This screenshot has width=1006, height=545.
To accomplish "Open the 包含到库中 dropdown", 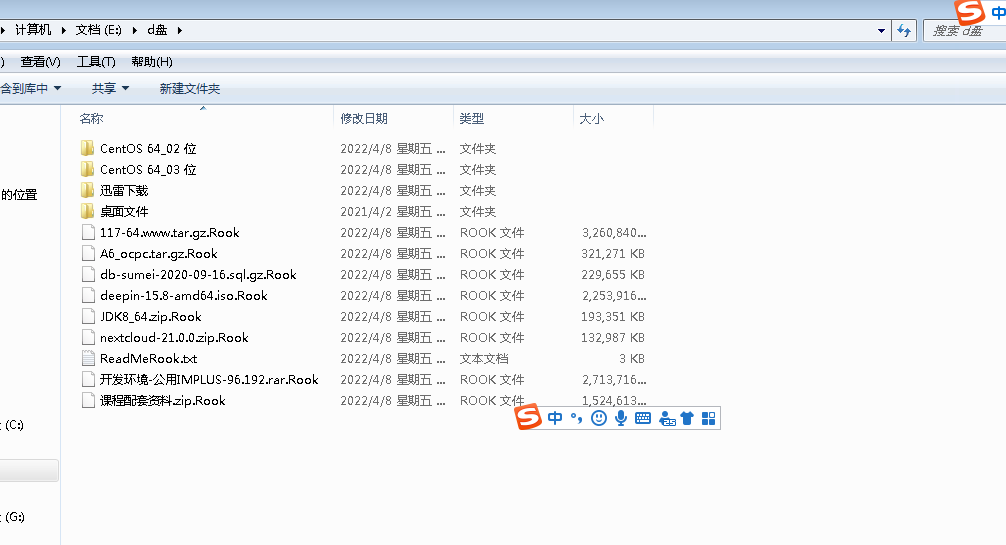I will (x=30, y=89).
